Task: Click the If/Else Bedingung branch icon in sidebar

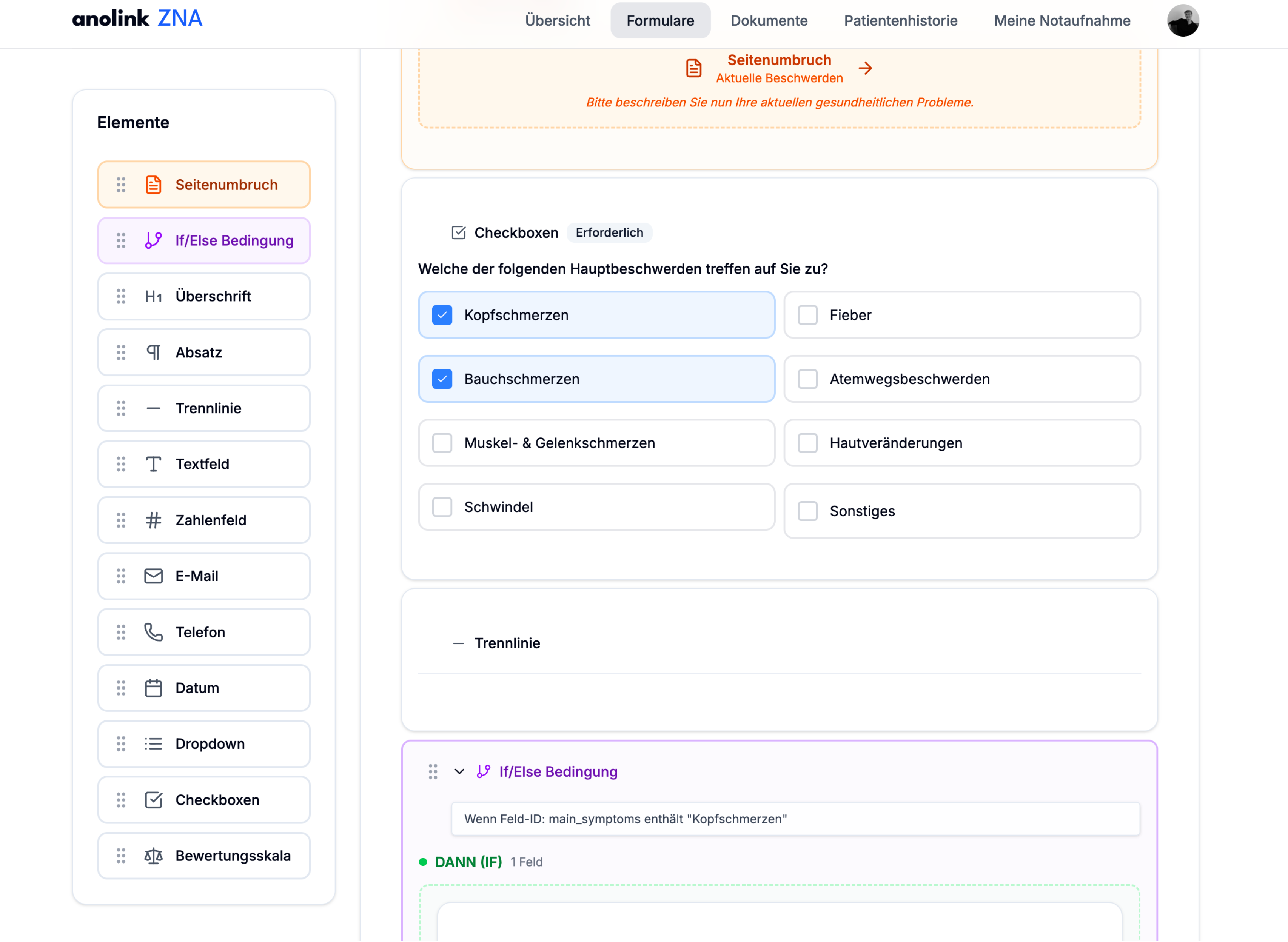Action: click(x=153, y=241)
